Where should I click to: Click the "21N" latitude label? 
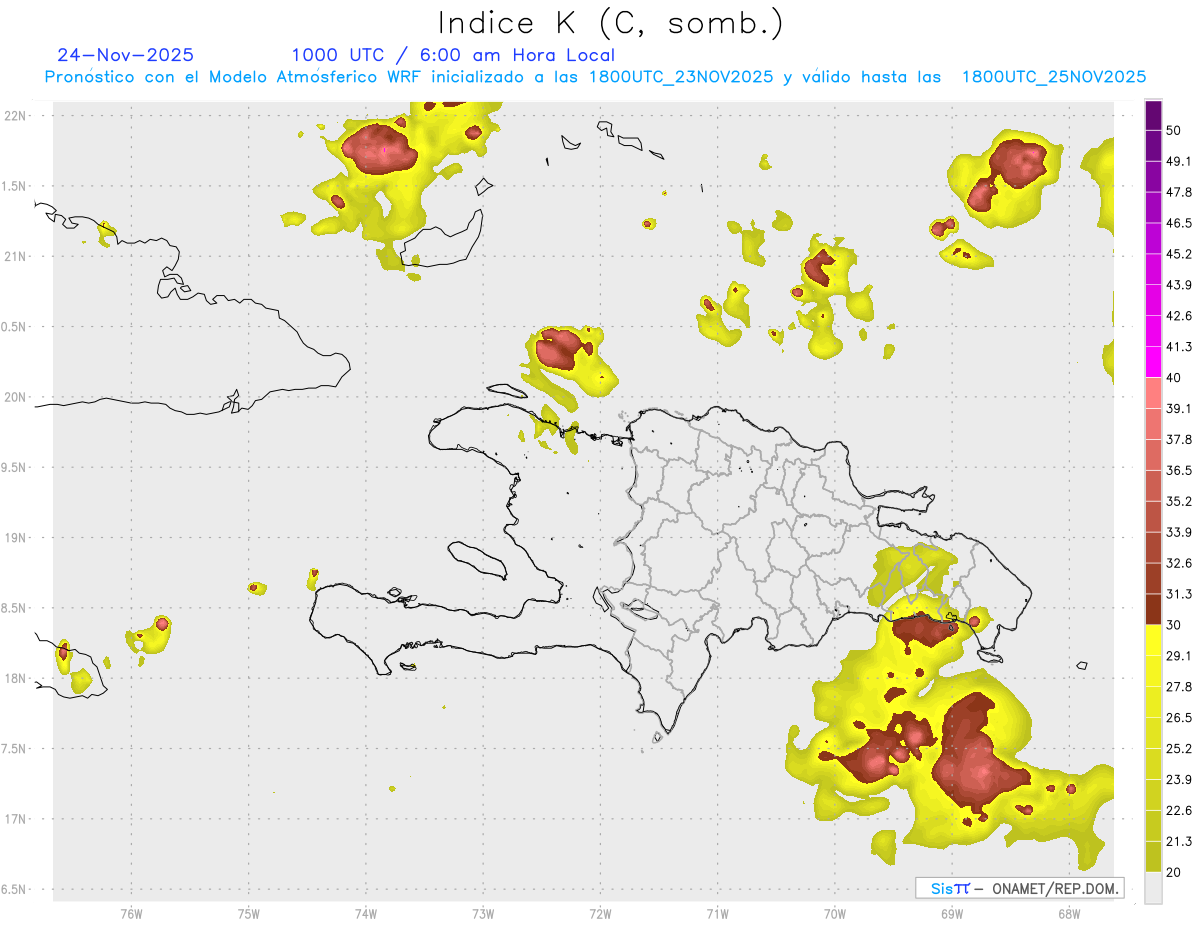[x=16, y=257]
